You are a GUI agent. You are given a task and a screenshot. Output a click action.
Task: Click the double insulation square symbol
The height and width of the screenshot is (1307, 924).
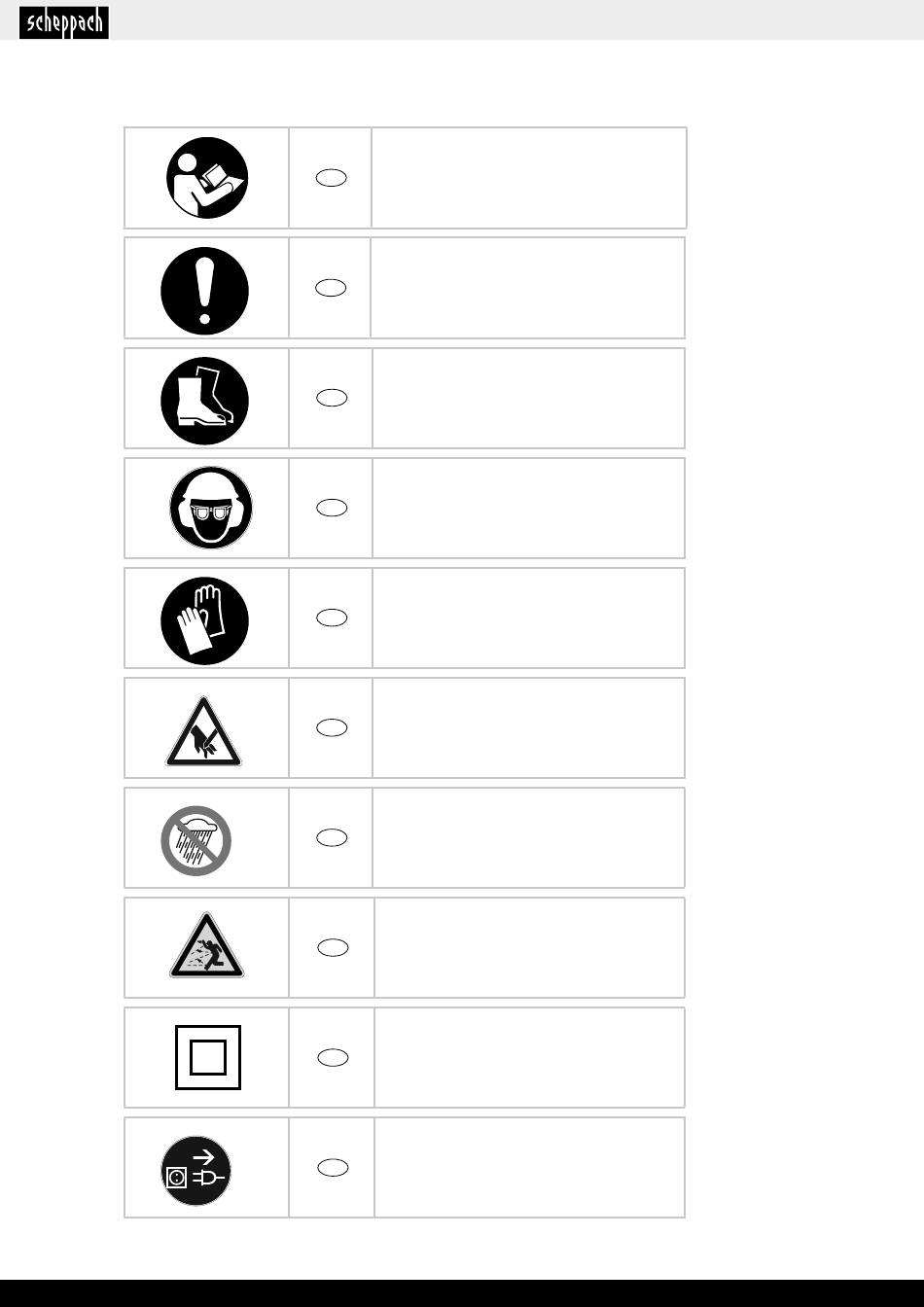[x=208, y=1057]
